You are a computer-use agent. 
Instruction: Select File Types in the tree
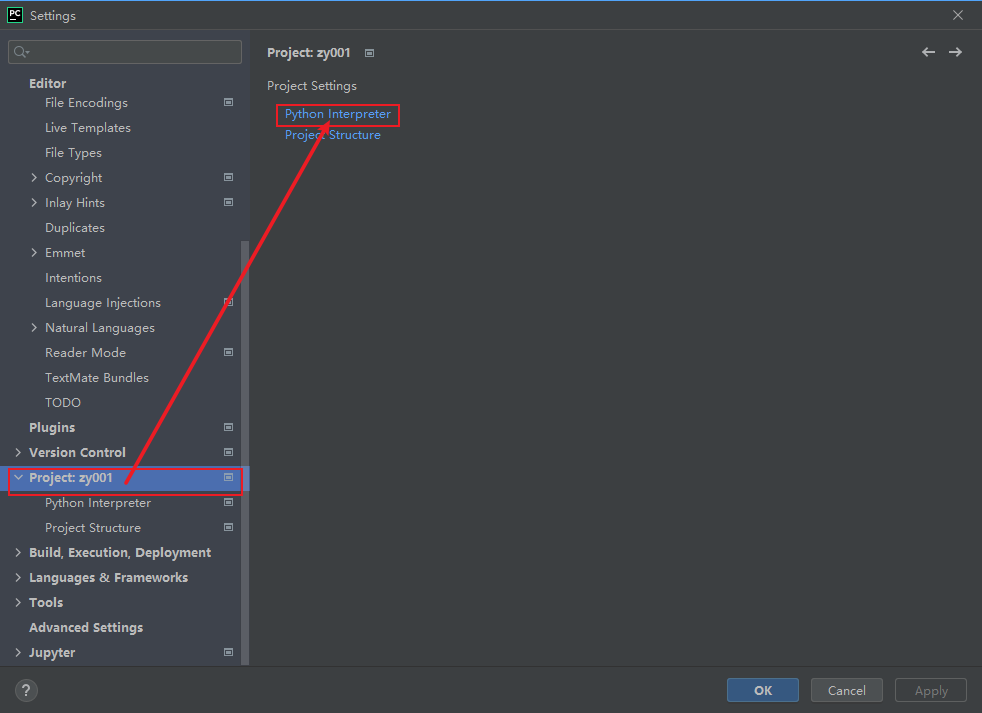[x=73, y=153]
